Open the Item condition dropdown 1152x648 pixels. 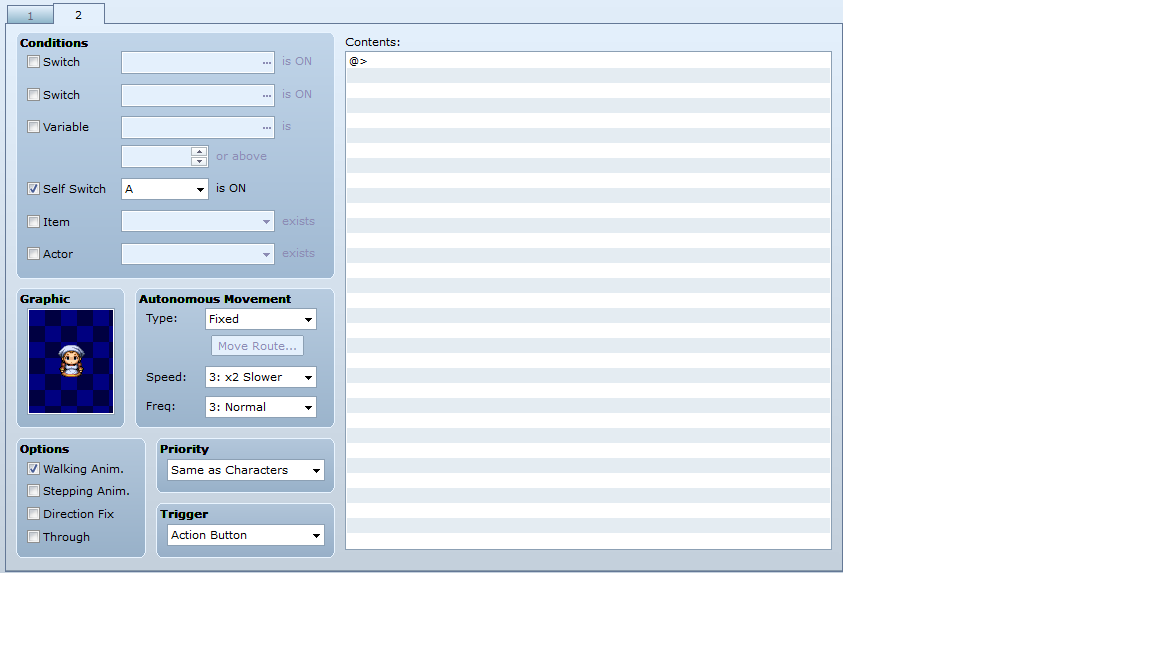(198, 221)
